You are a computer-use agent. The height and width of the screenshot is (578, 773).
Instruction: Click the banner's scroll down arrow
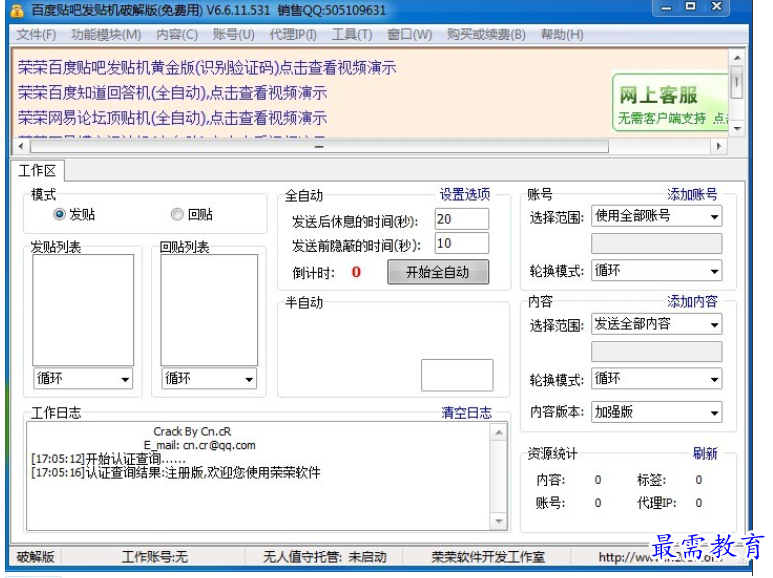point(737,129)
